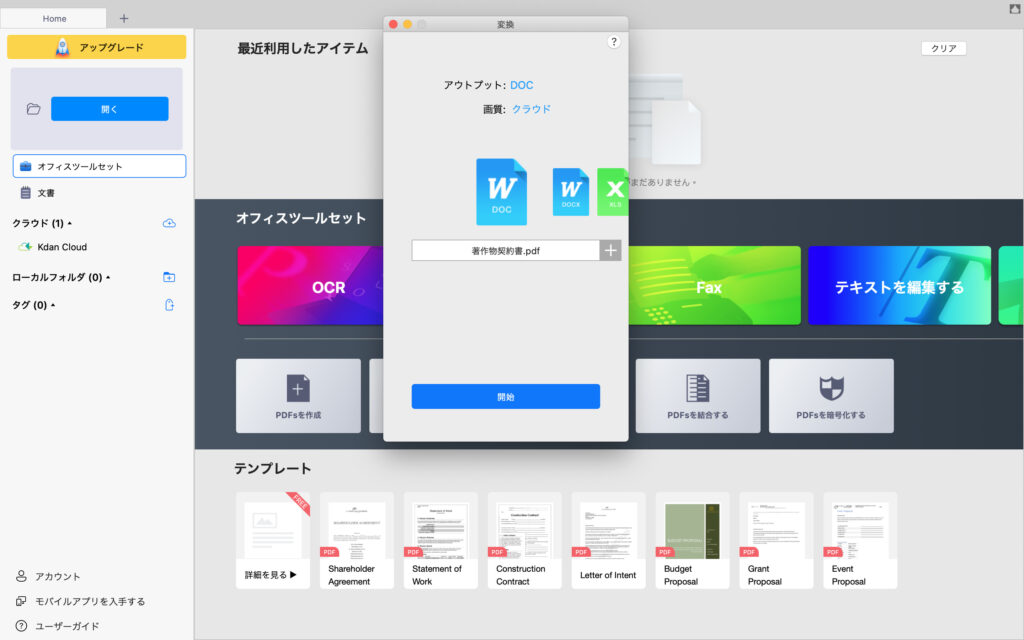Select the XLS format icon
This screenshot has height=640, width=1024.
pyautogui.click(x=613, y=191)
